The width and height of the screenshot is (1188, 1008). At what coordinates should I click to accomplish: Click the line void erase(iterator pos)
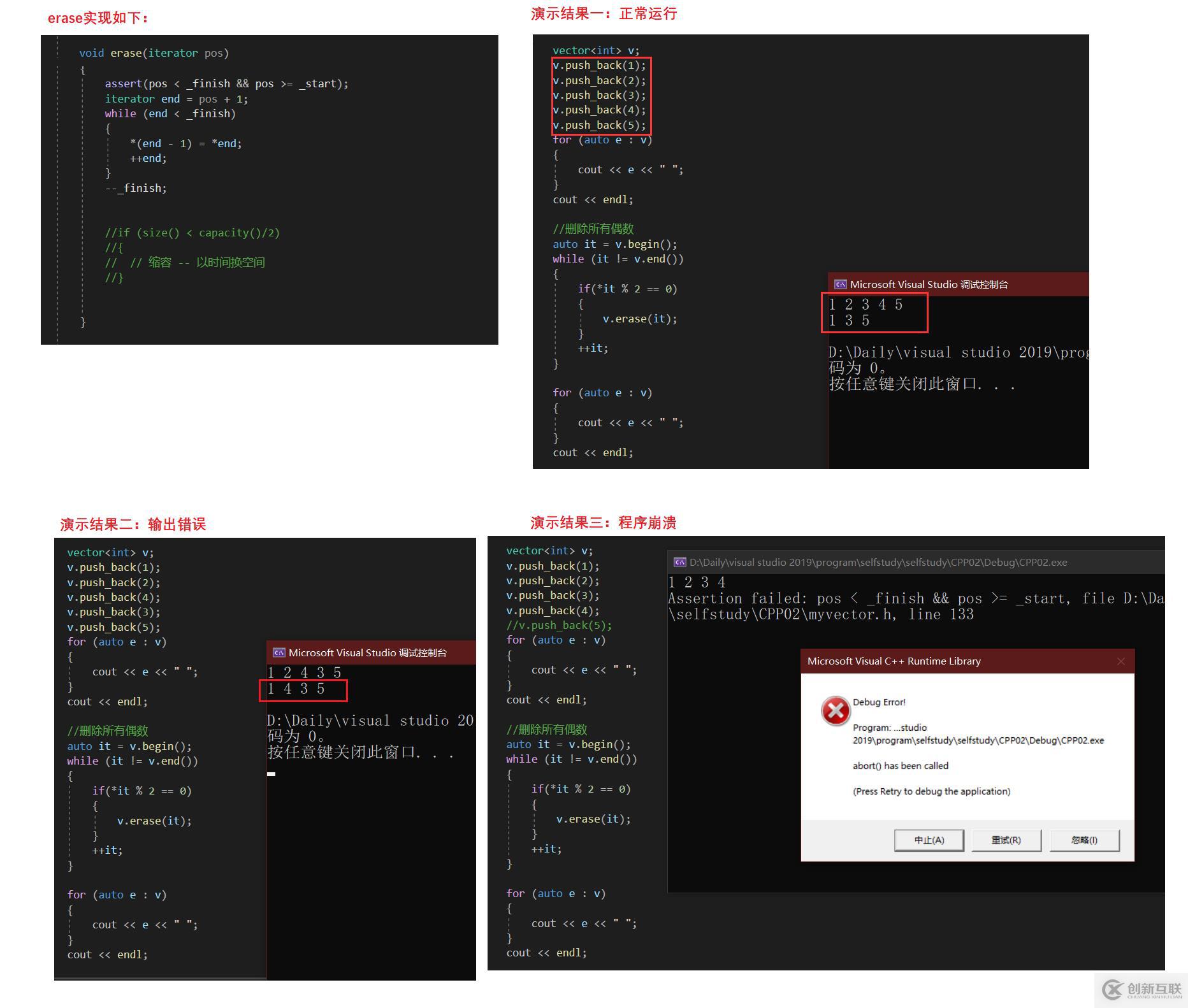point(154,53)
